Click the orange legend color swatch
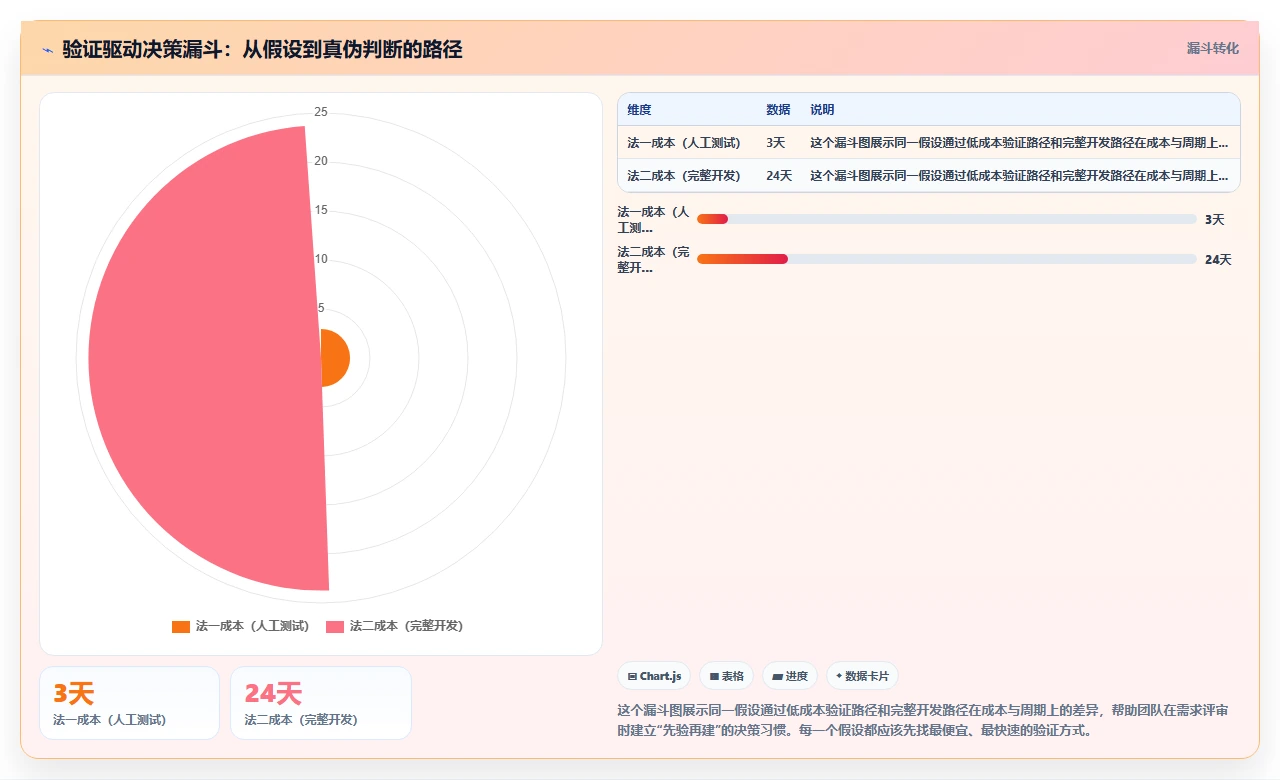The height and width of the screenshot is (780, 1280). [181, 626]
